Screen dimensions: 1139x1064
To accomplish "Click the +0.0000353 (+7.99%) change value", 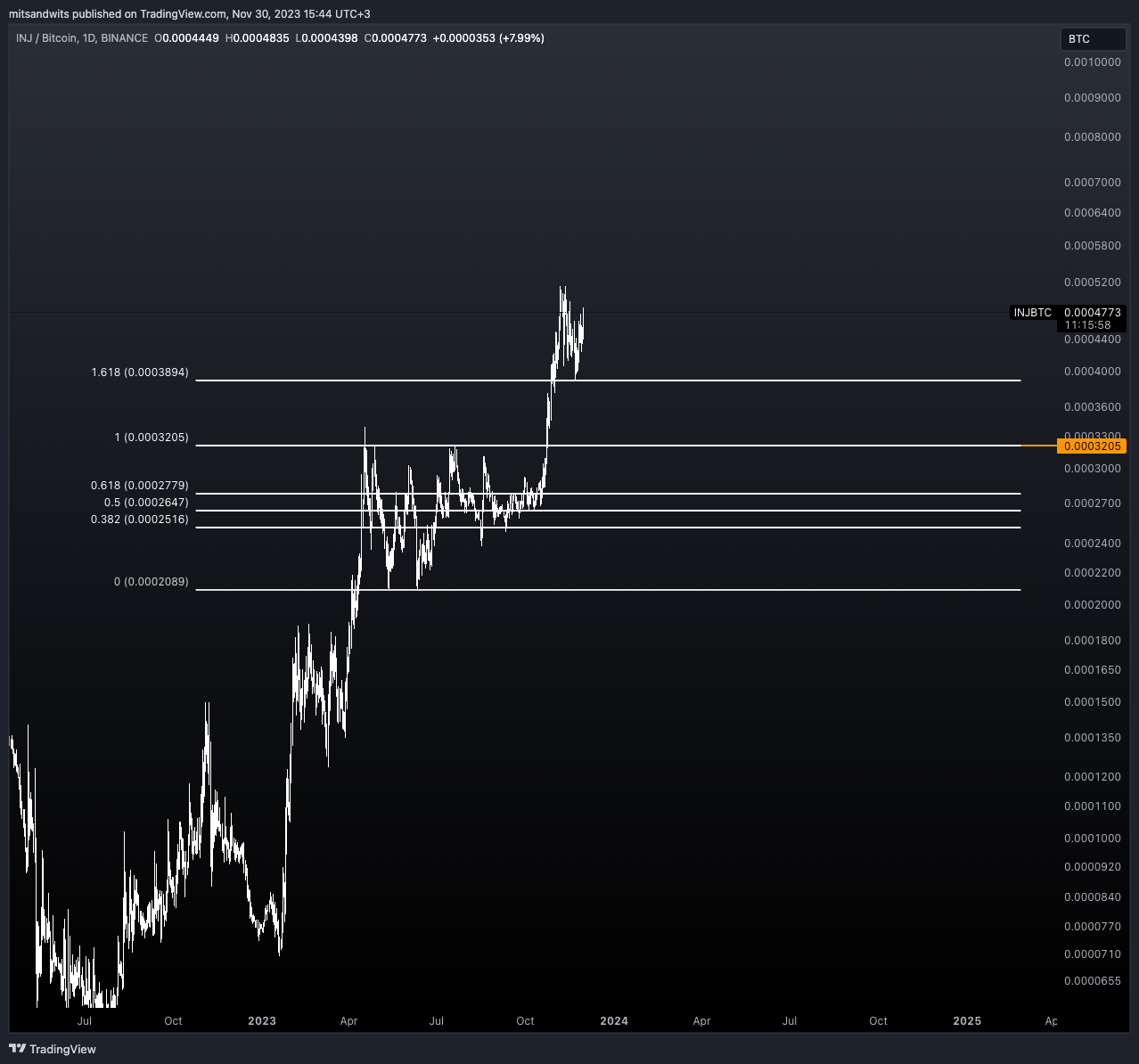I will 488,38.
